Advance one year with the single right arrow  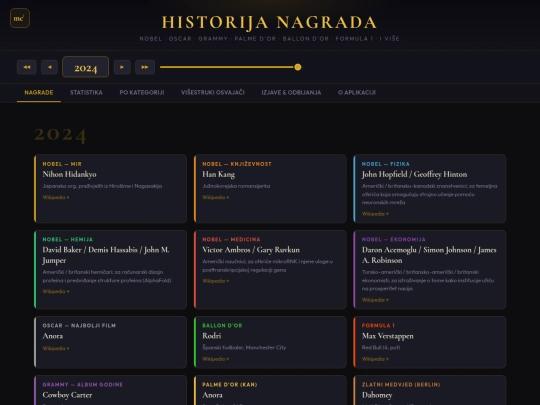(x=122, y=67)
